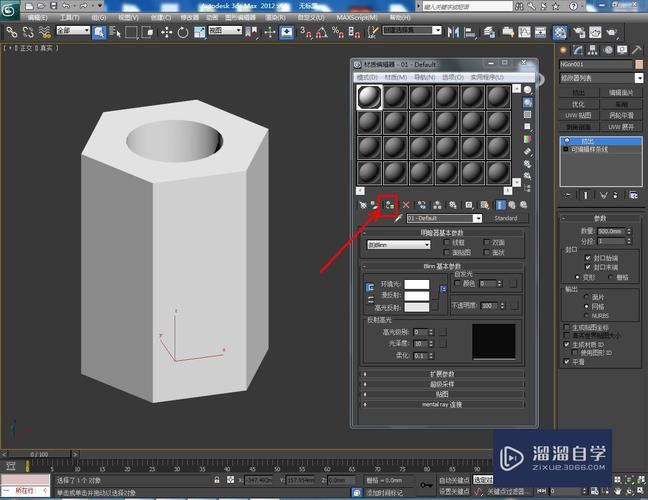Open the modifier list dropdown

coord(601,78)
